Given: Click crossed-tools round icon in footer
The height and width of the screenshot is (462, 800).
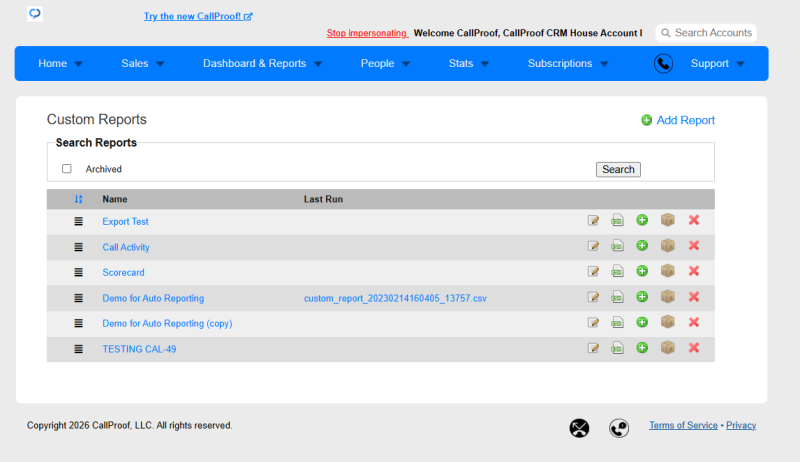Looking at the screenshot, I should [579, 428].
